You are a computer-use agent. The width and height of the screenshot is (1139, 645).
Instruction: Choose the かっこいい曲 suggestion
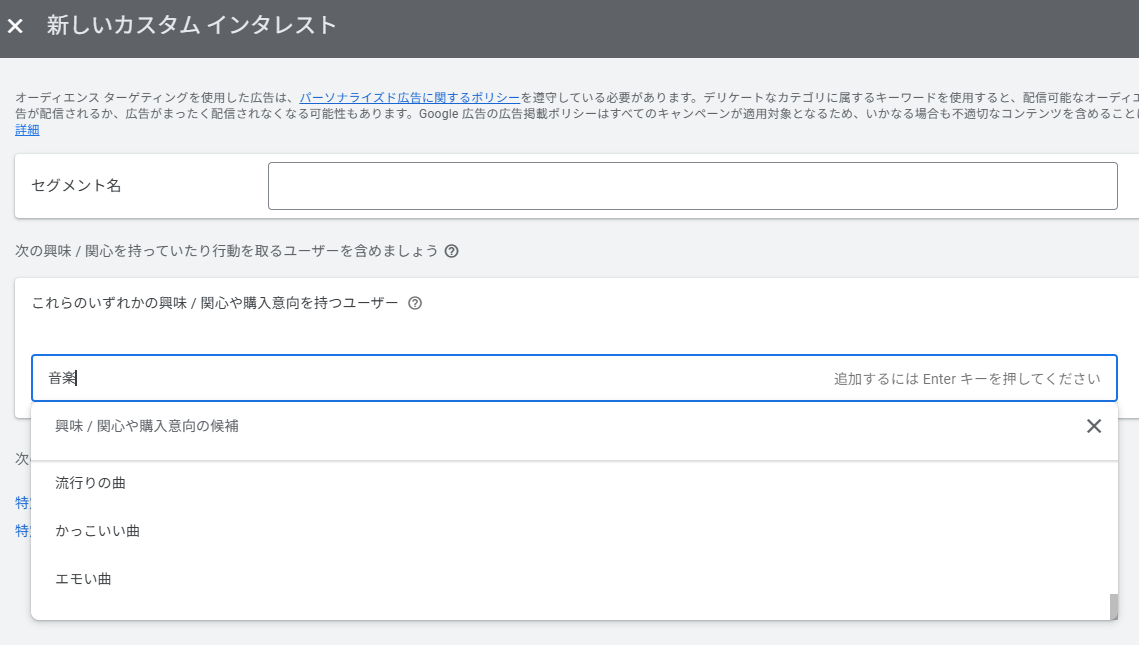98,531
